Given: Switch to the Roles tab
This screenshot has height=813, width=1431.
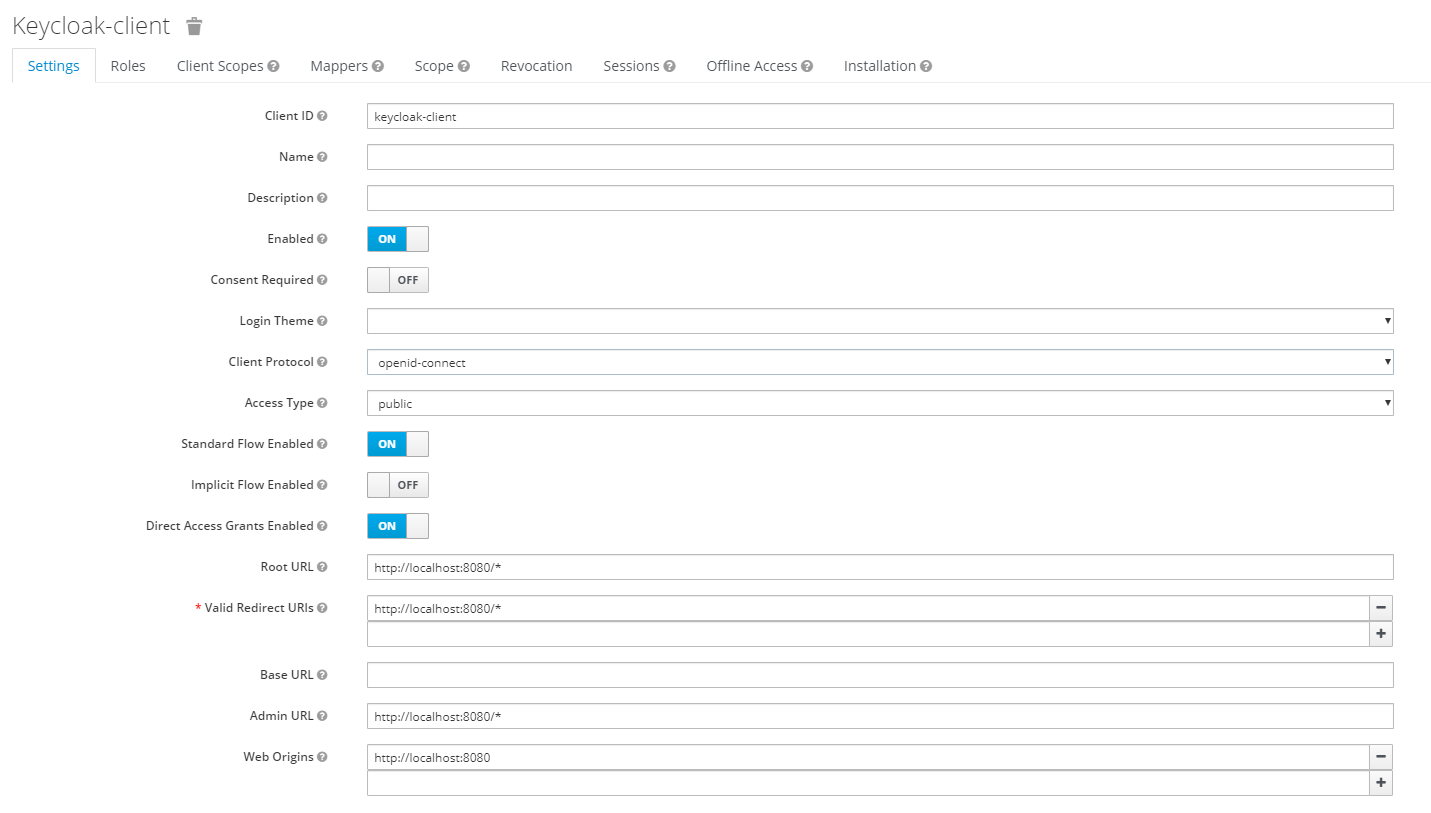Looking at the screenshot, I should (128, 66).
